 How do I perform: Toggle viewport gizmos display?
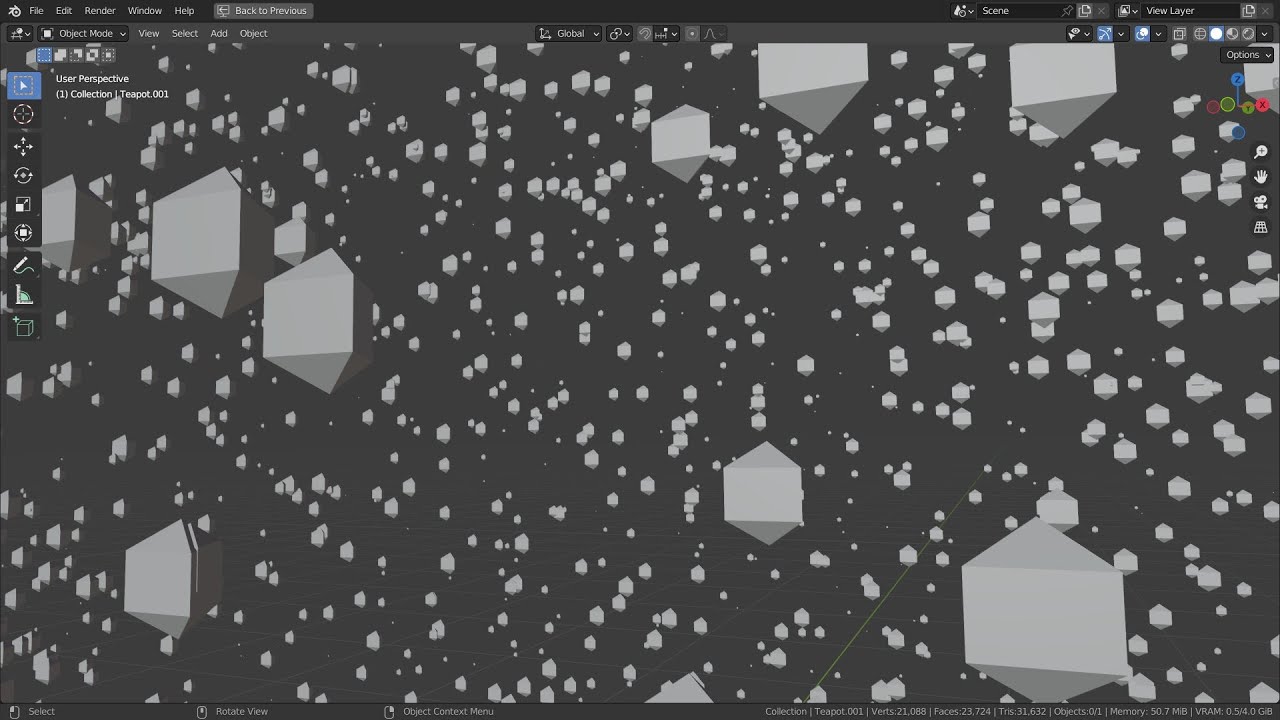1105,33
